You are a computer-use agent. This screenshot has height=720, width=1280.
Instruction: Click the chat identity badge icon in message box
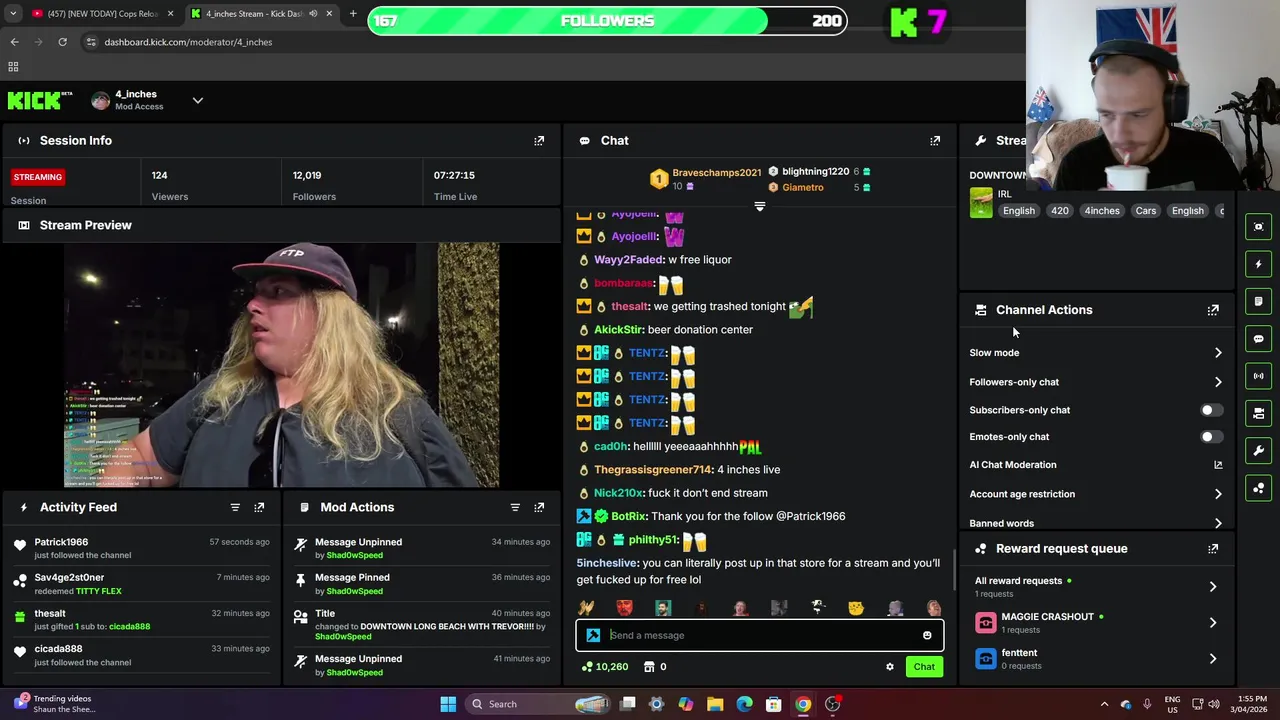pyautogui.click(x=593, y=635)
